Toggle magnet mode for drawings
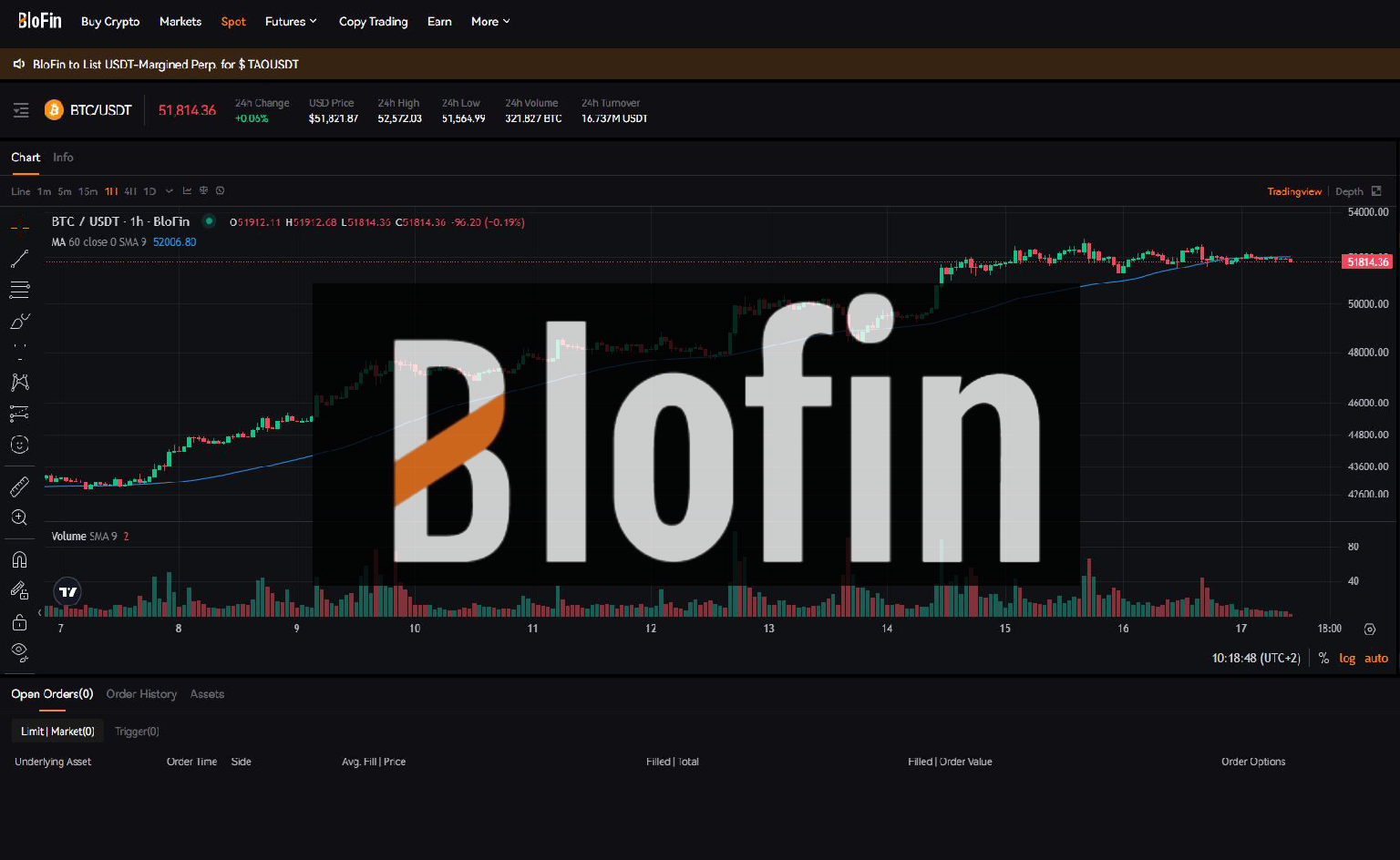This screenshot has height=860, width=1400. pyautogui.click(x=19, y=559)
